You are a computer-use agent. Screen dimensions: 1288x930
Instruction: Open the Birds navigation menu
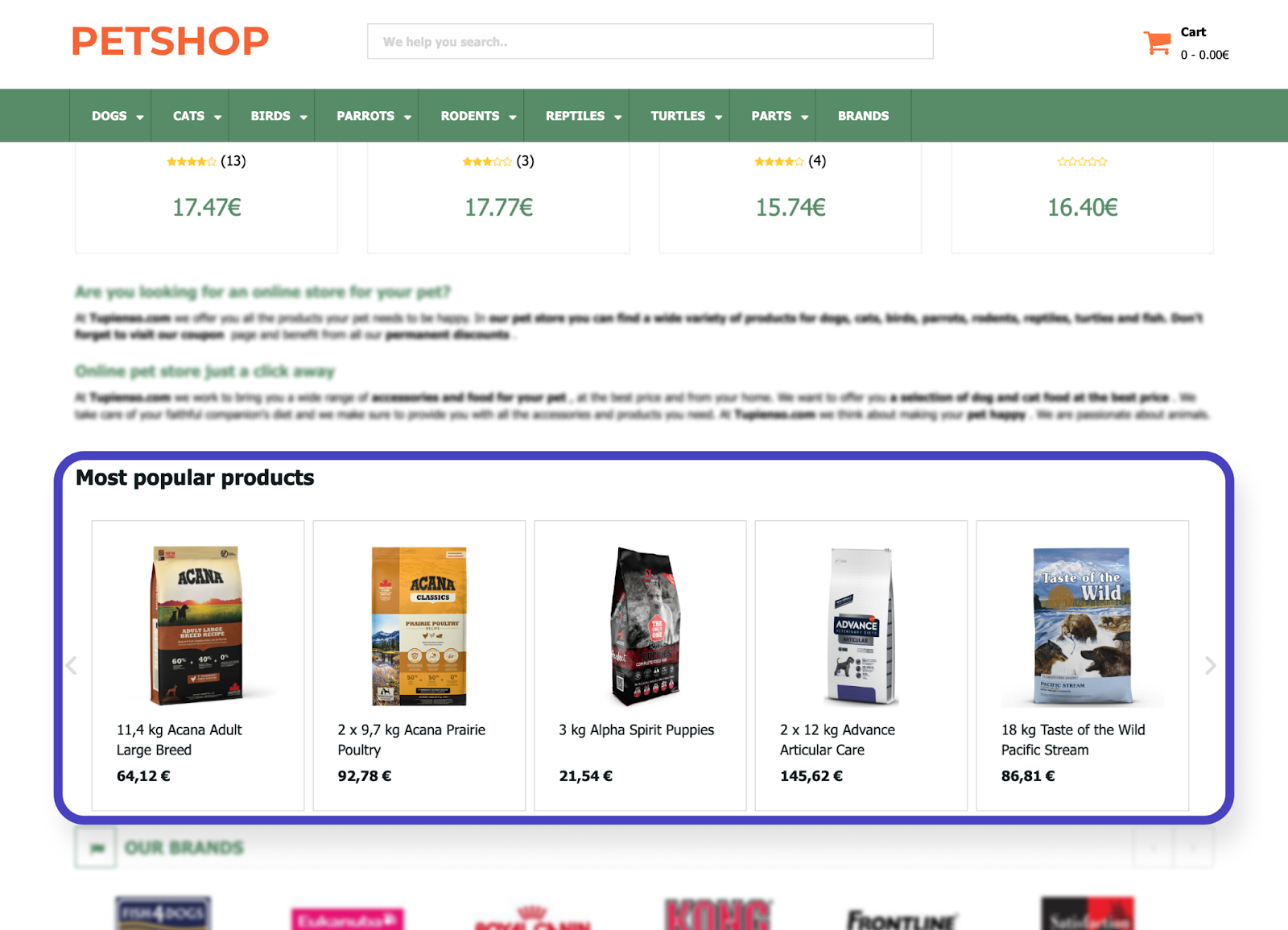[278, 116]
